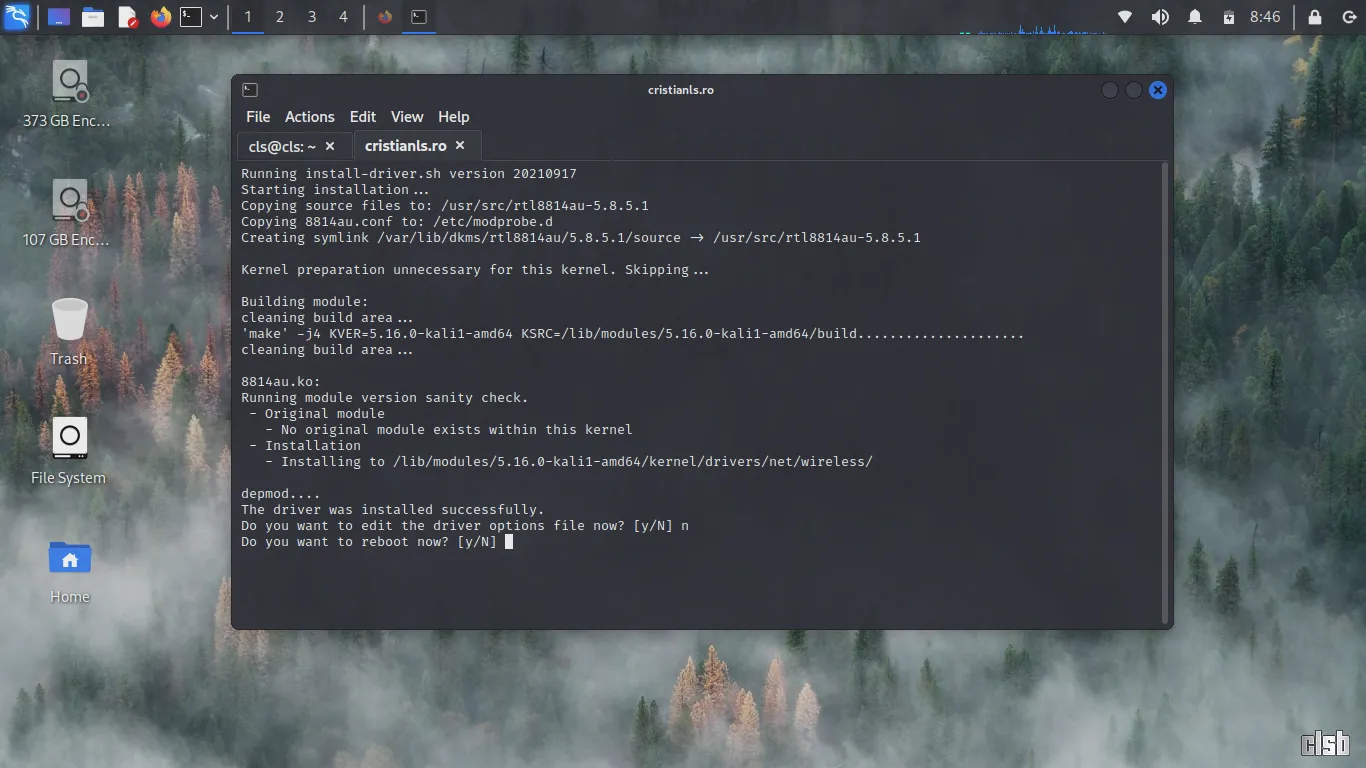Click the 'Creating symlink' line
The height and width of the screenshot is (768, 1366).
[581, 238]
